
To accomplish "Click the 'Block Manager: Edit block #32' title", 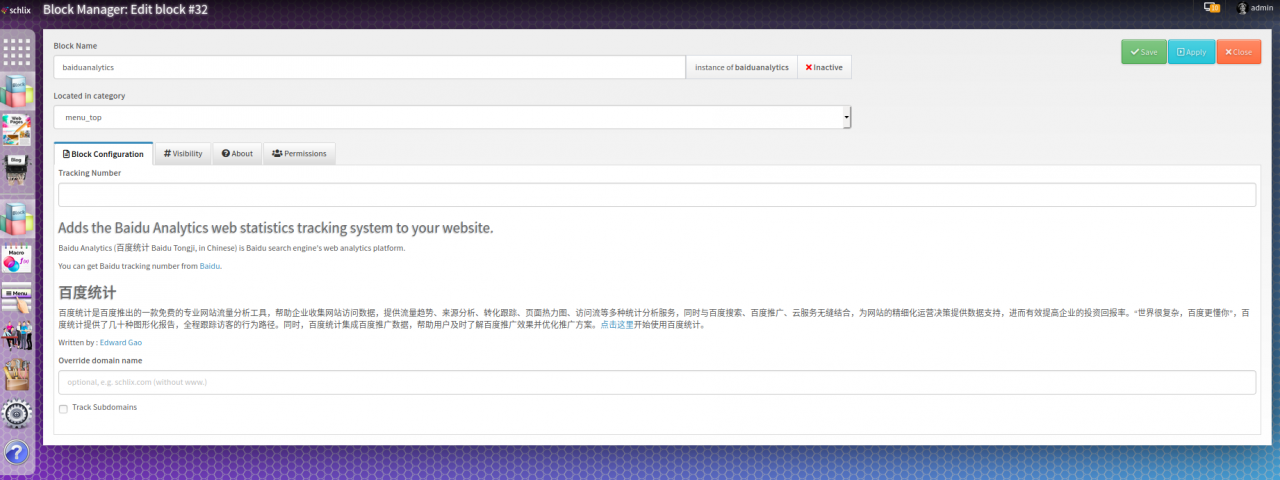I will click(125, 9).
